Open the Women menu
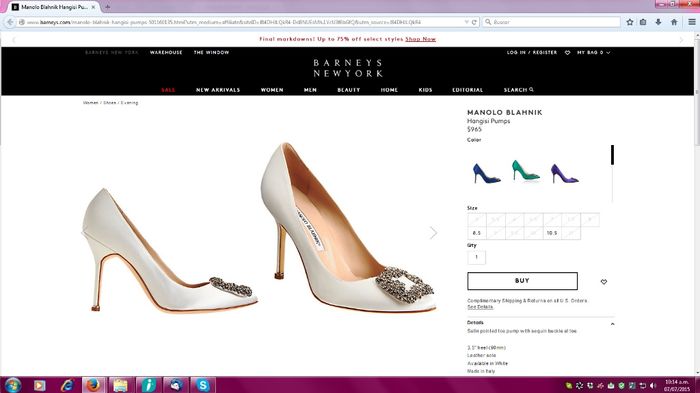 (272, 90)
